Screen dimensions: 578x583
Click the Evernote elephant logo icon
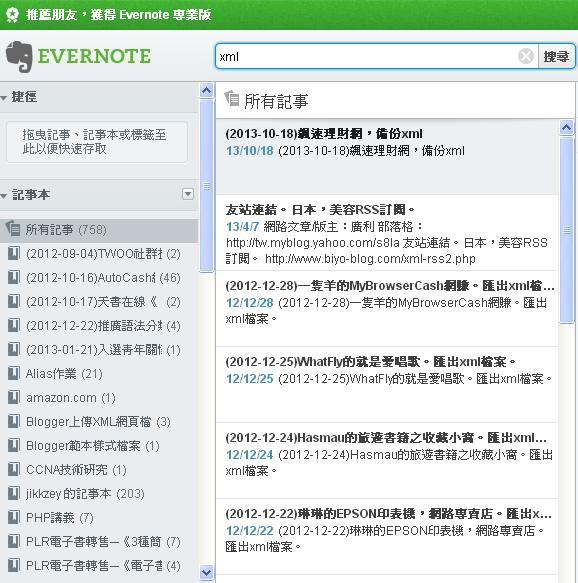(19, 57)
